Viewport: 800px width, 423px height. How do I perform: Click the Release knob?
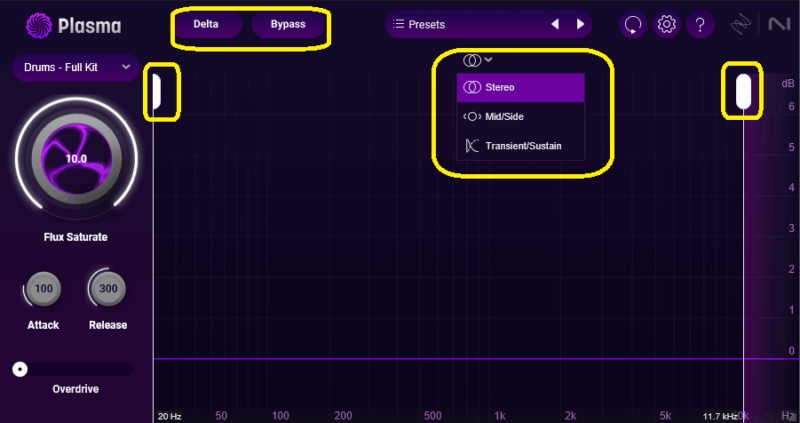(x=107, y=290)
